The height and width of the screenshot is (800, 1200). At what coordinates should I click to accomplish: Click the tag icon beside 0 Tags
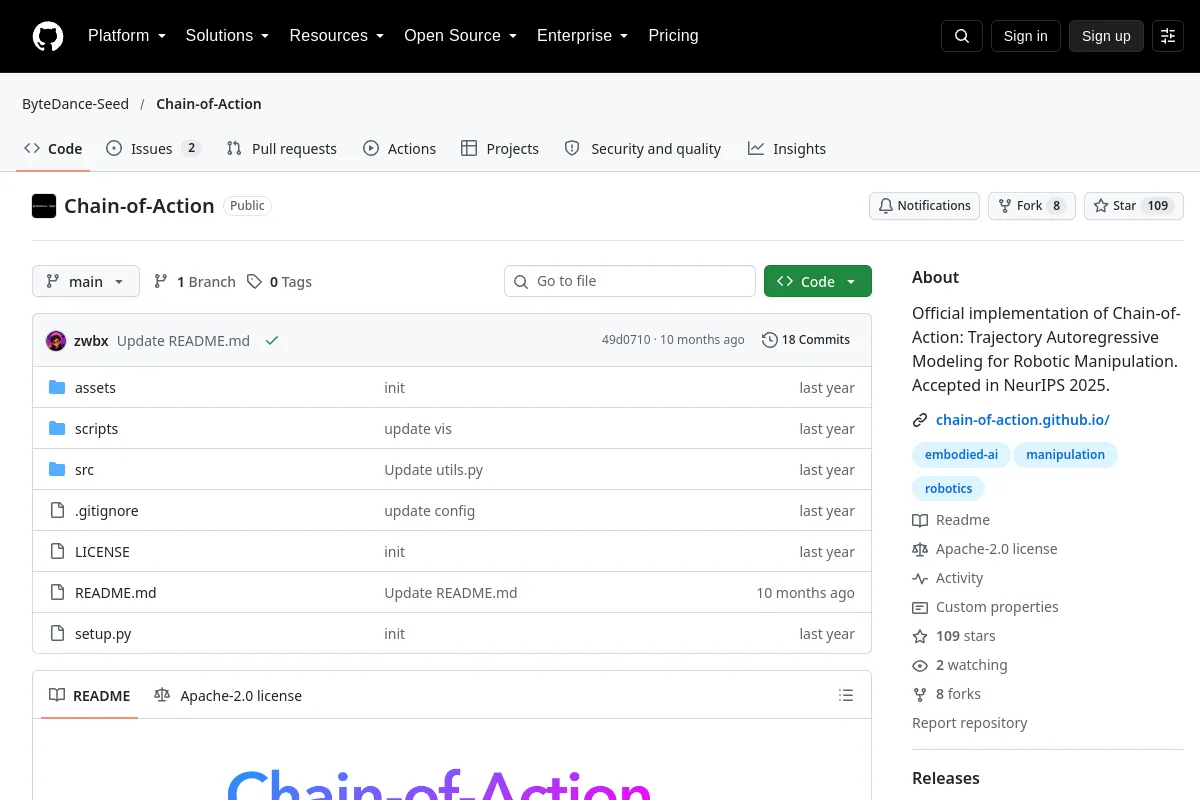(x=255, y=282)
